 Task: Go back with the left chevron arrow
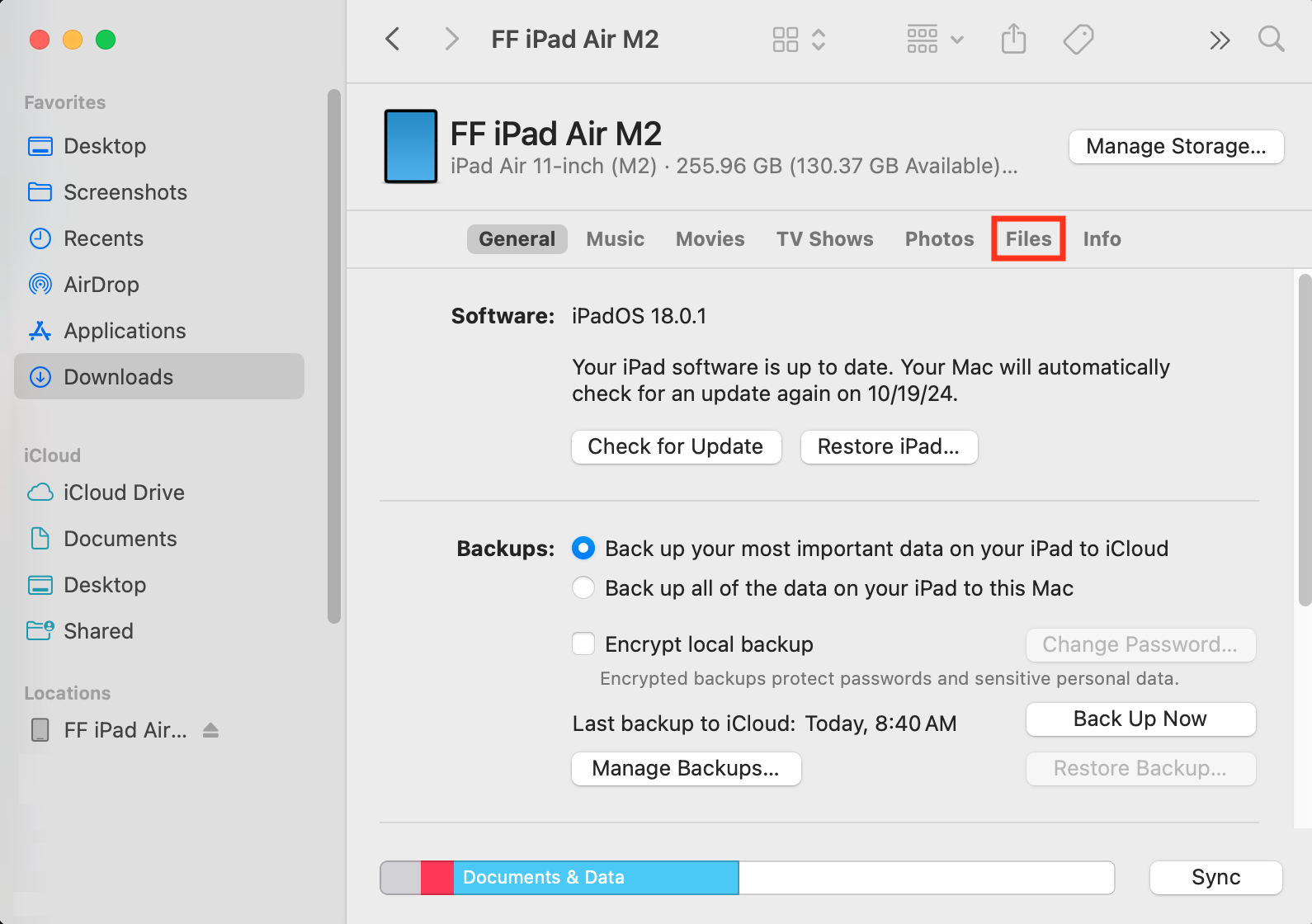coord(393,39)
